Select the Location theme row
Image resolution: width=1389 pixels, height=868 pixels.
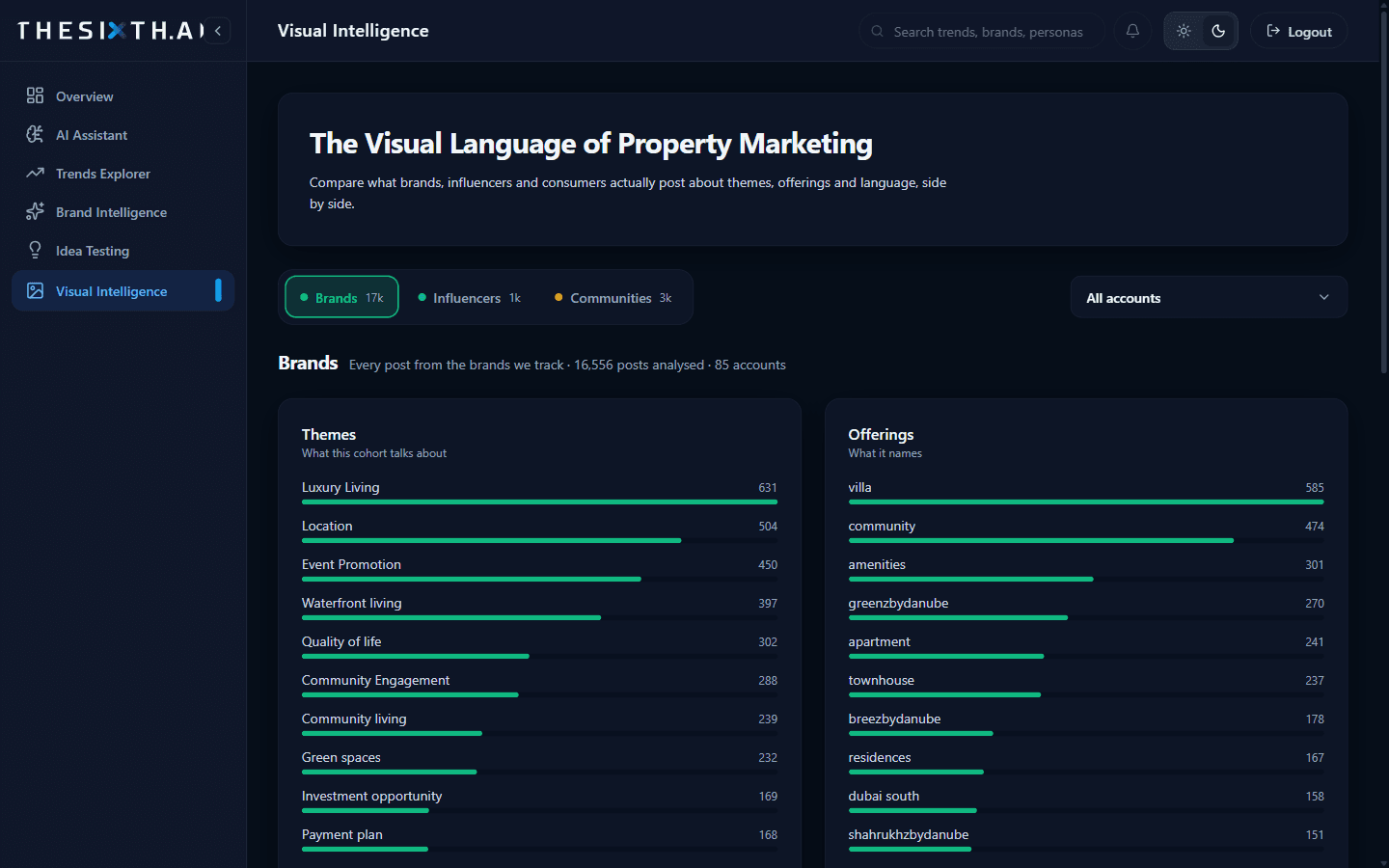539,530
